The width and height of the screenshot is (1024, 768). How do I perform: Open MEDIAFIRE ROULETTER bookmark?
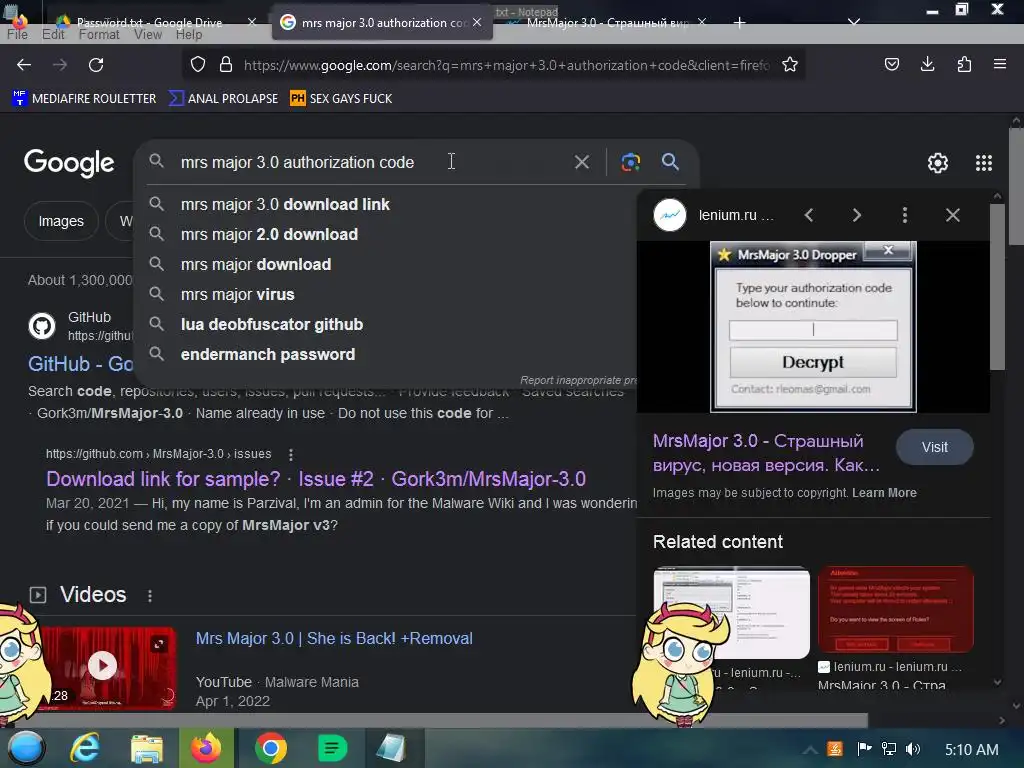pyautogui.click(x=84, y=99)
